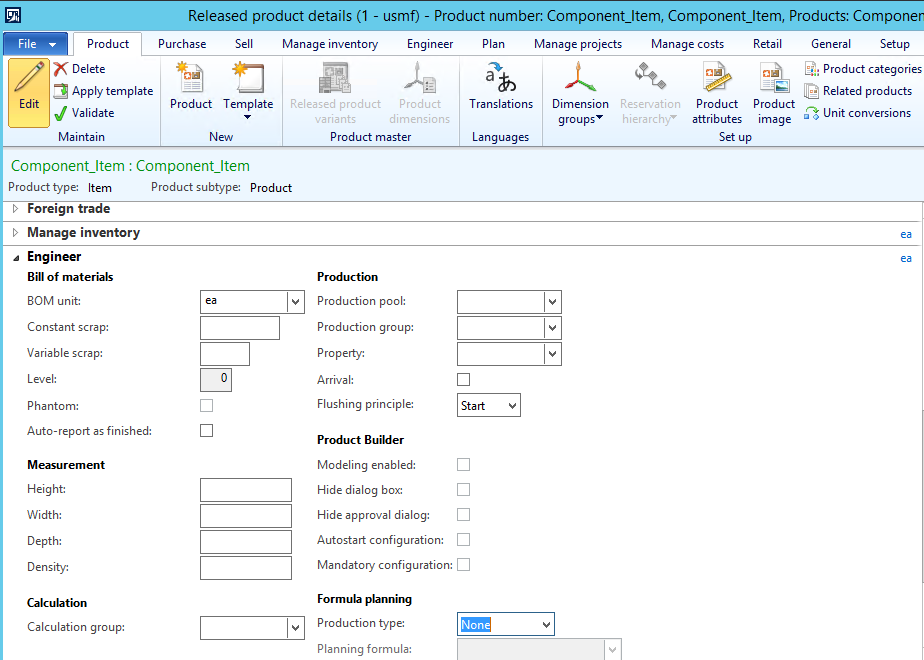The image size is (924, 660).
Task: Switch to the Manage inventory tab
Action: pyautogui.click(x=330, y=43)
